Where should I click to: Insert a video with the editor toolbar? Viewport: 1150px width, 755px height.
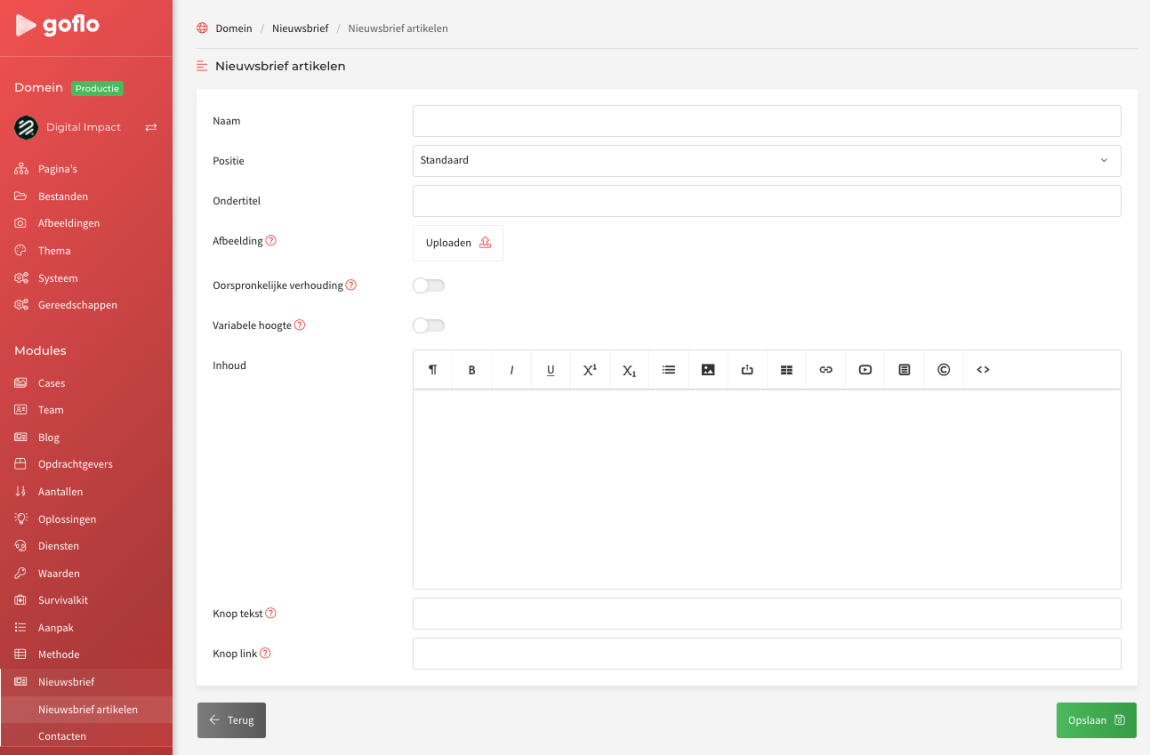[865, 370]
